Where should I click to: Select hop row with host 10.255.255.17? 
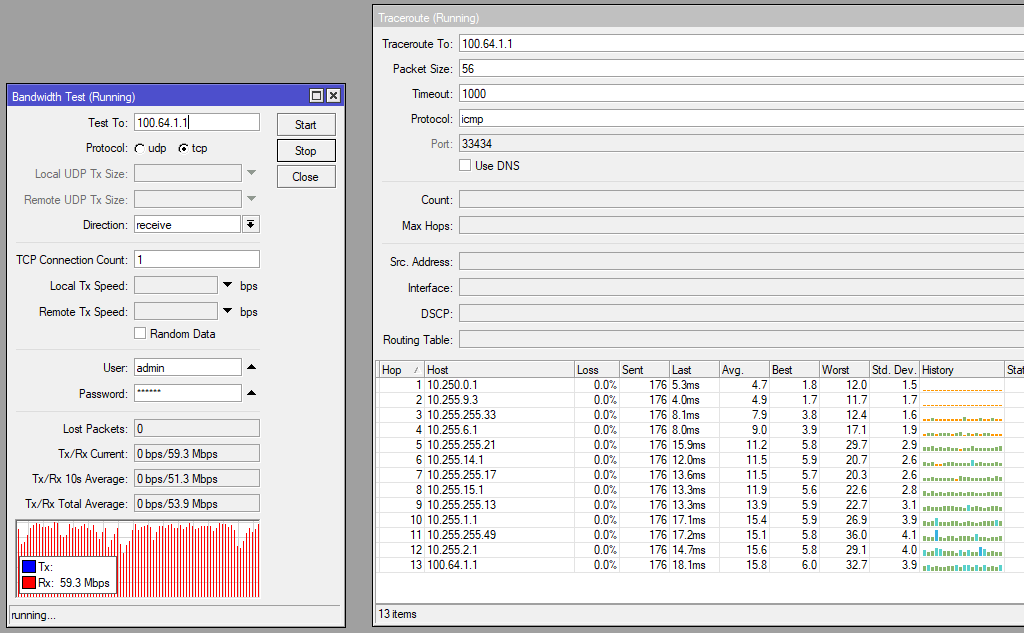(x=700, y=475)
